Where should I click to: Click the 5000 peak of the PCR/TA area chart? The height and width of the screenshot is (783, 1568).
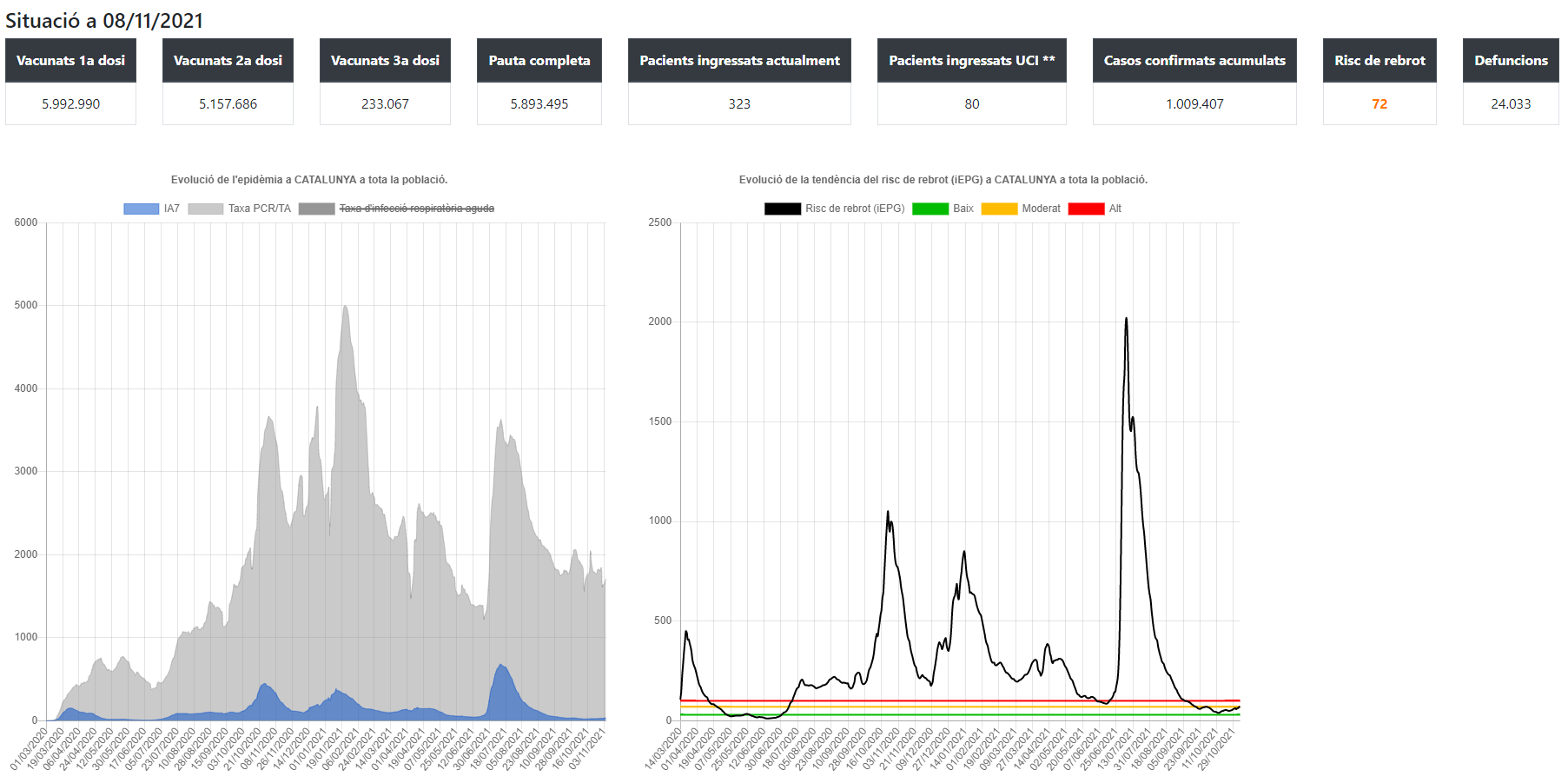pos(345,307)
